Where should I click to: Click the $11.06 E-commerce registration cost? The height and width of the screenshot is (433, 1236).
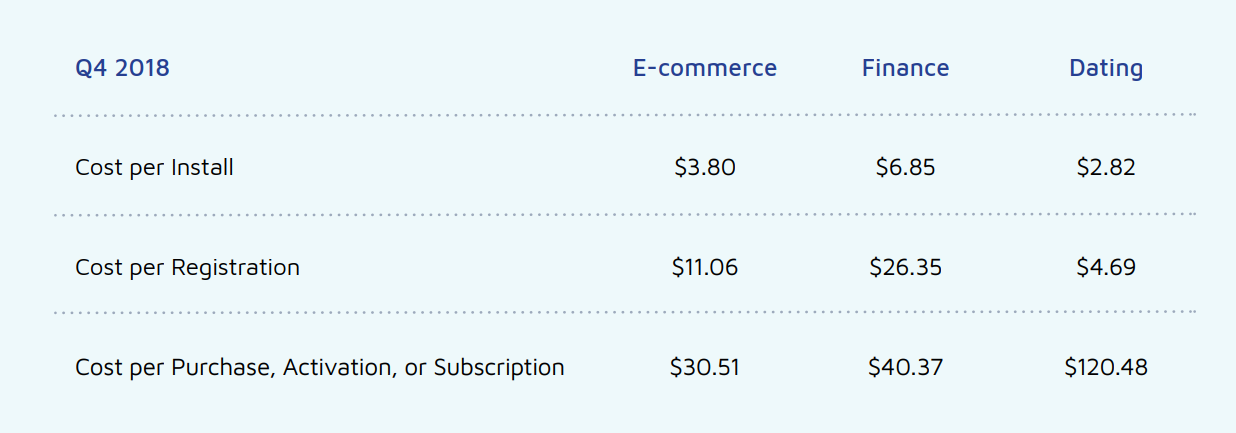(x=704, y=267)
